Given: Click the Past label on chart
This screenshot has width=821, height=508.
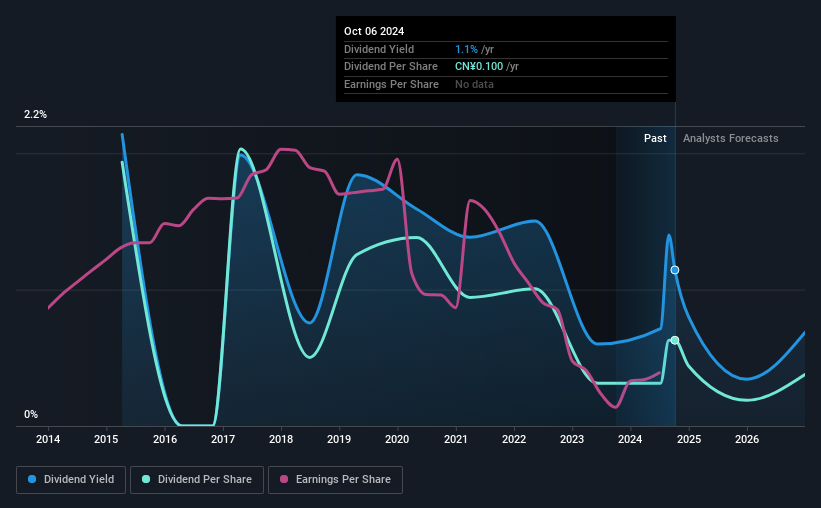Looking at the screenshot, I should pyautogui.click(x=655, y=138).
